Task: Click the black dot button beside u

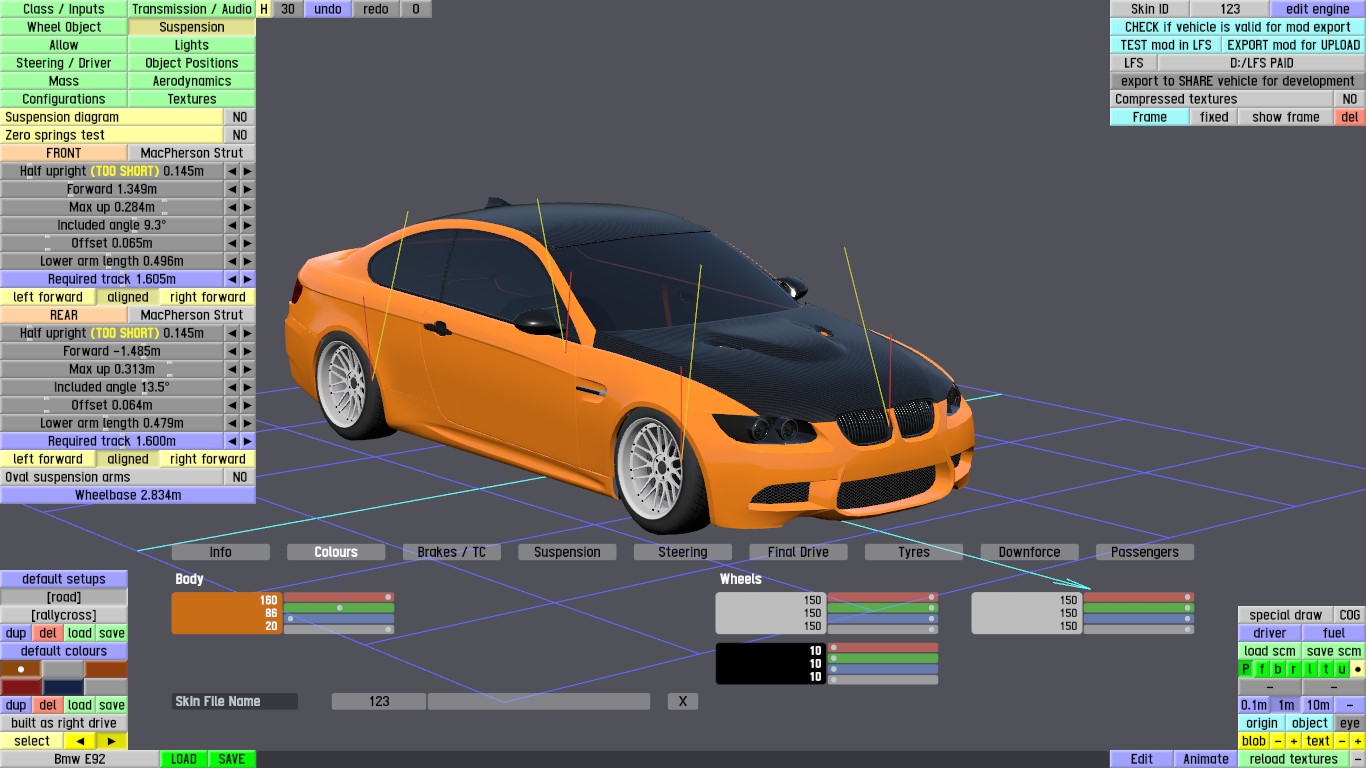Action: coord(1358,669)
